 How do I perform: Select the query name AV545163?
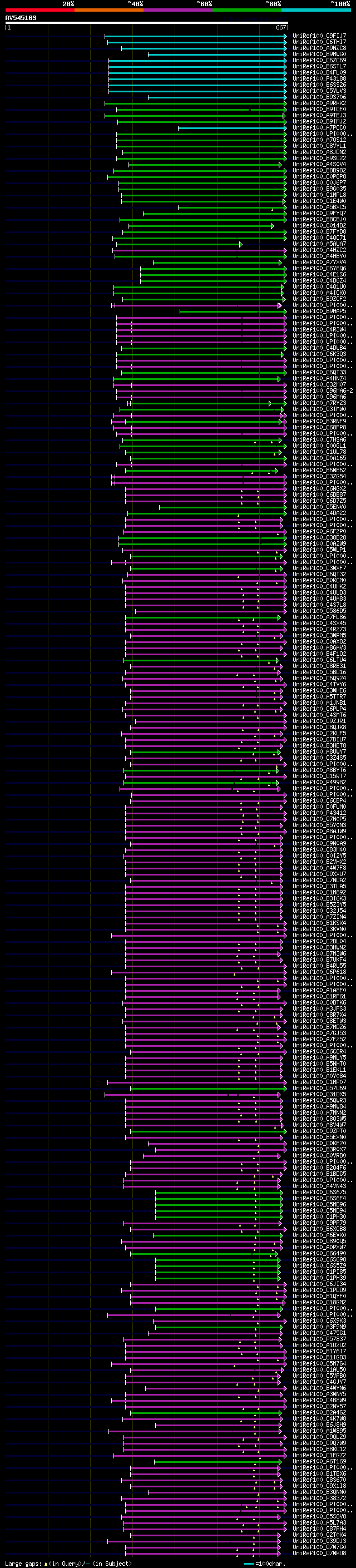pyautogui.click(x=21, y=18)
